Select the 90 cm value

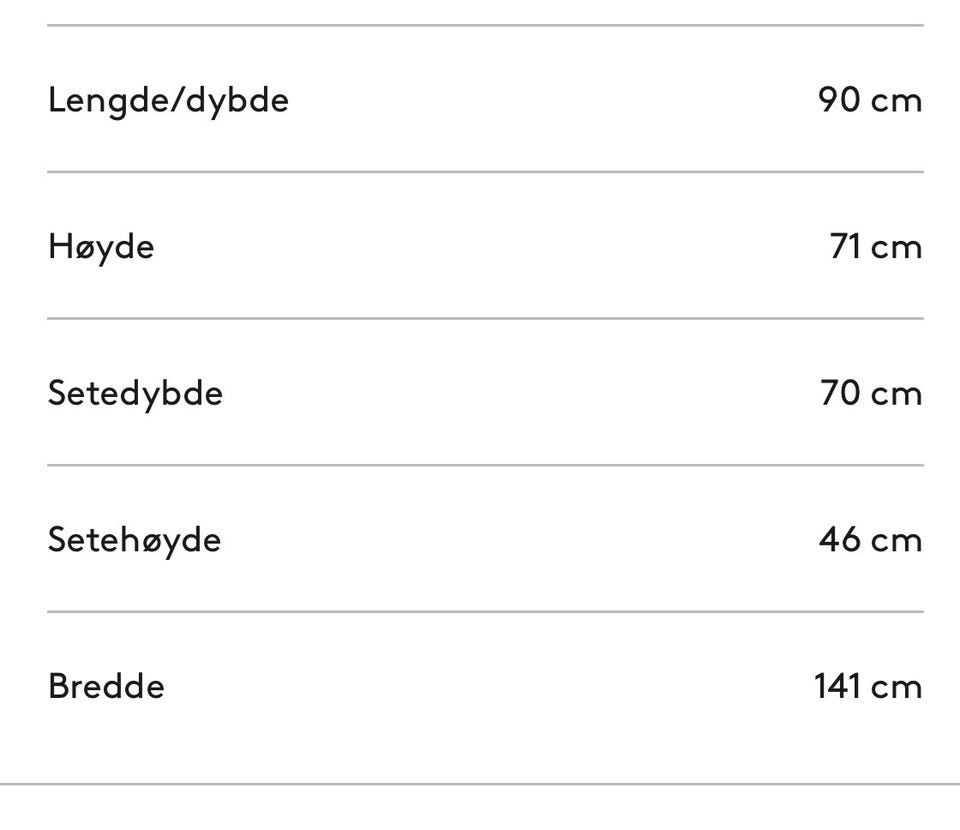(870, 100)
